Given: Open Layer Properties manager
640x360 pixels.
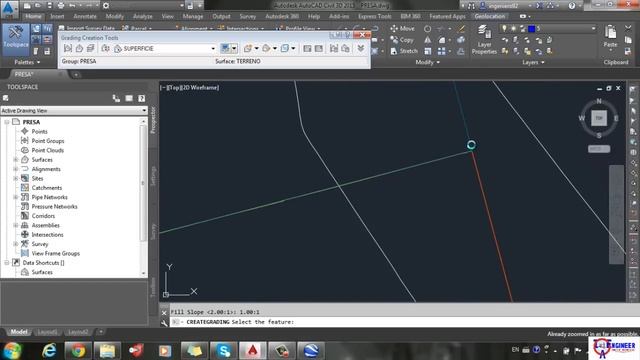Looking at the screenshot, I should click(484, 40).
